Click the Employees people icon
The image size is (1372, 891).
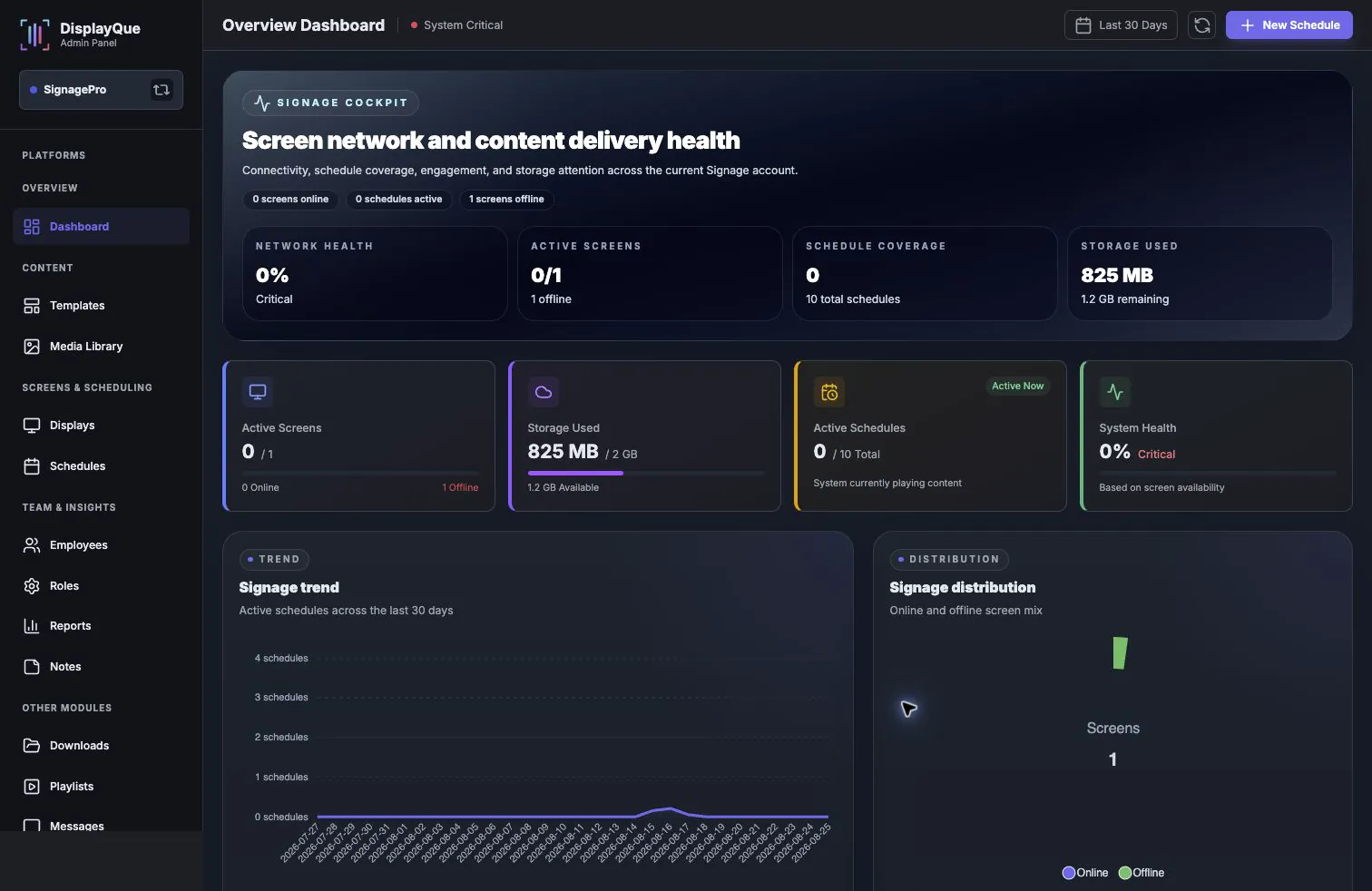click(32, 545)
